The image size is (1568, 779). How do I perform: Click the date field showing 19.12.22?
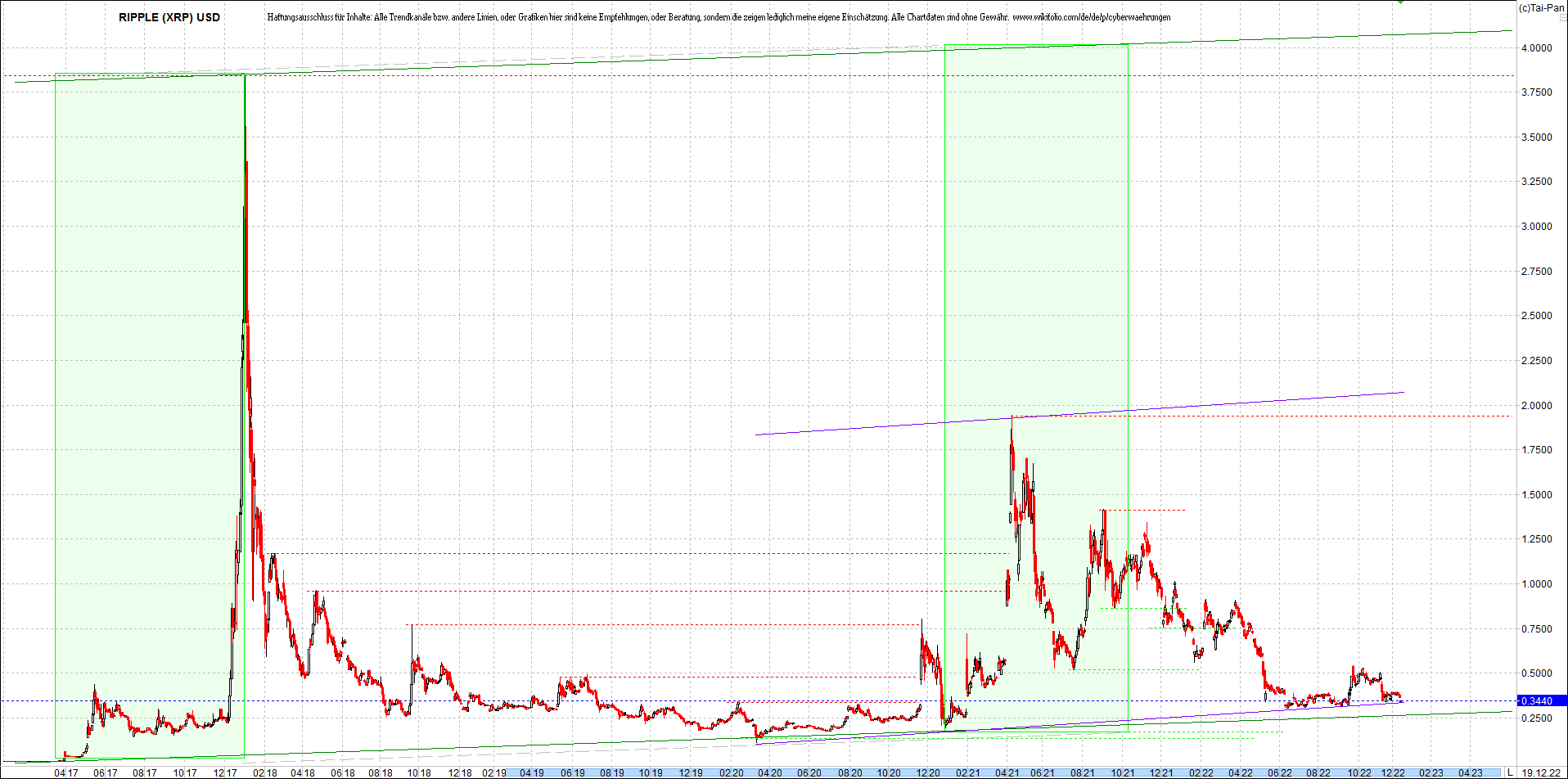coord(1541,772)
